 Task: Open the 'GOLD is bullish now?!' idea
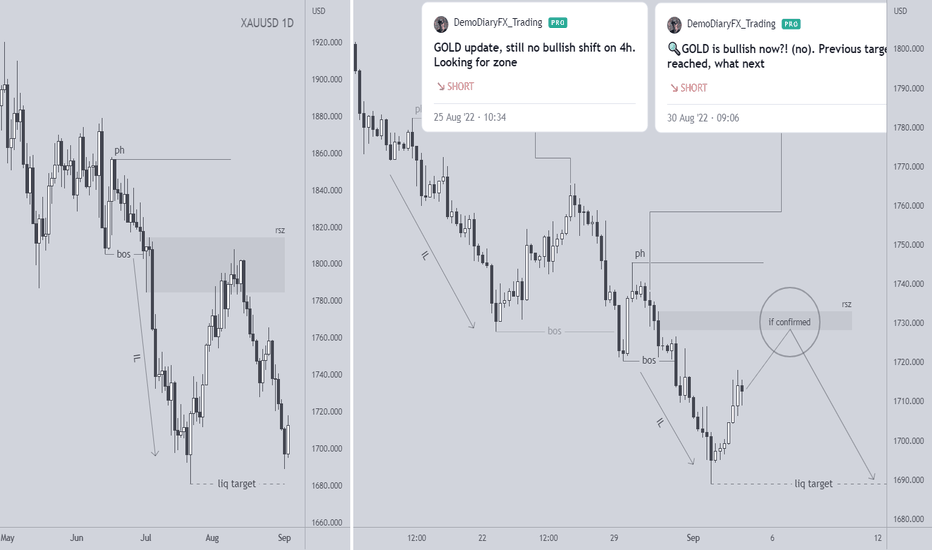(776, 56)
